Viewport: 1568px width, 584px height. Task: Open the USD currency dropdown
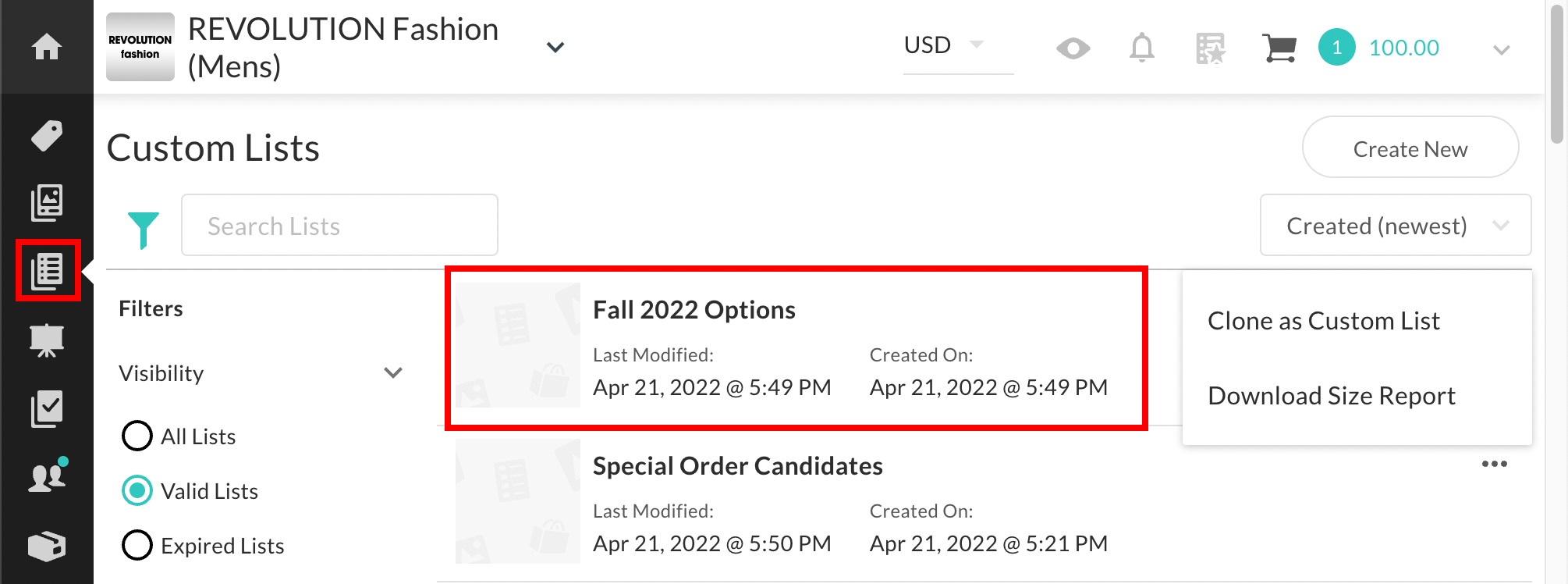pos(958,45)
